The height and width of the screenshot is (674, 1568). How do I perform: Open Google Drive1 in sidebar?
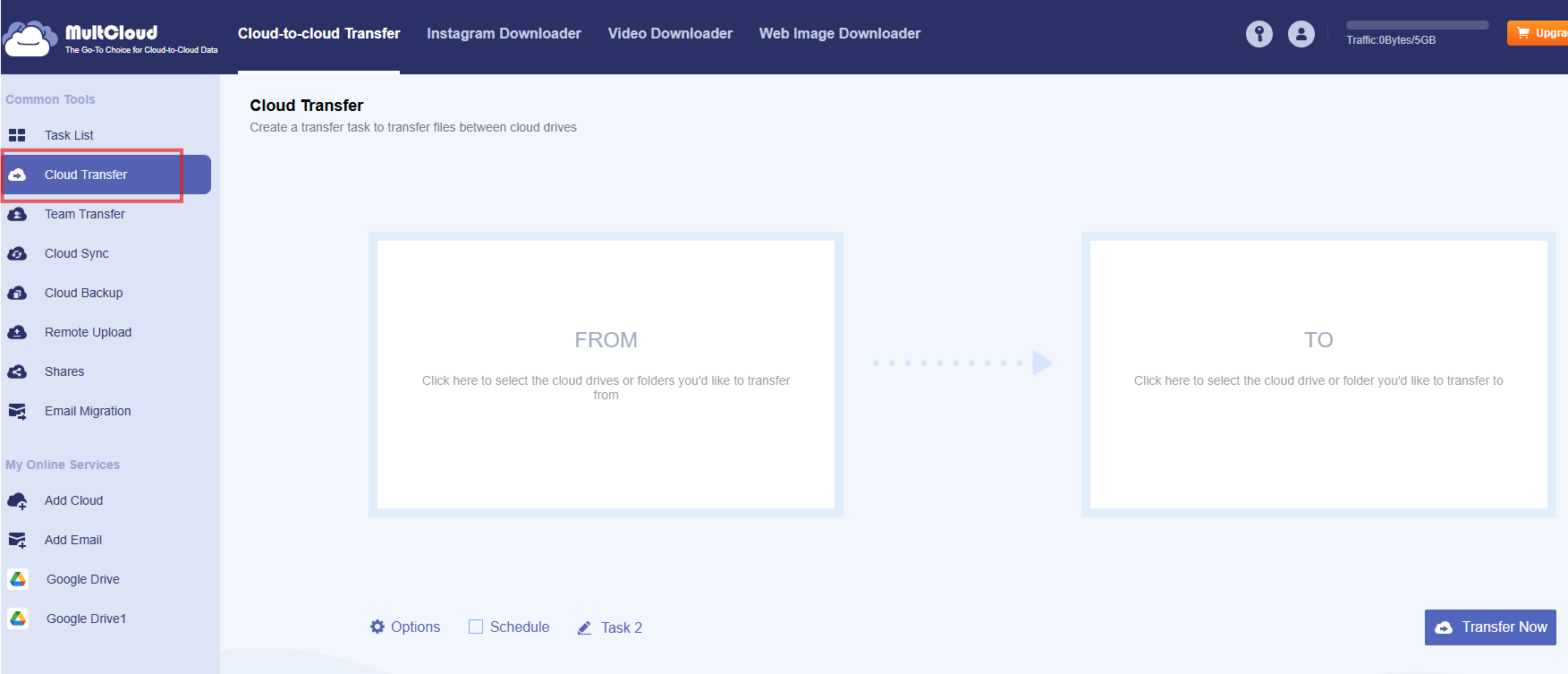tap(86, 619)
